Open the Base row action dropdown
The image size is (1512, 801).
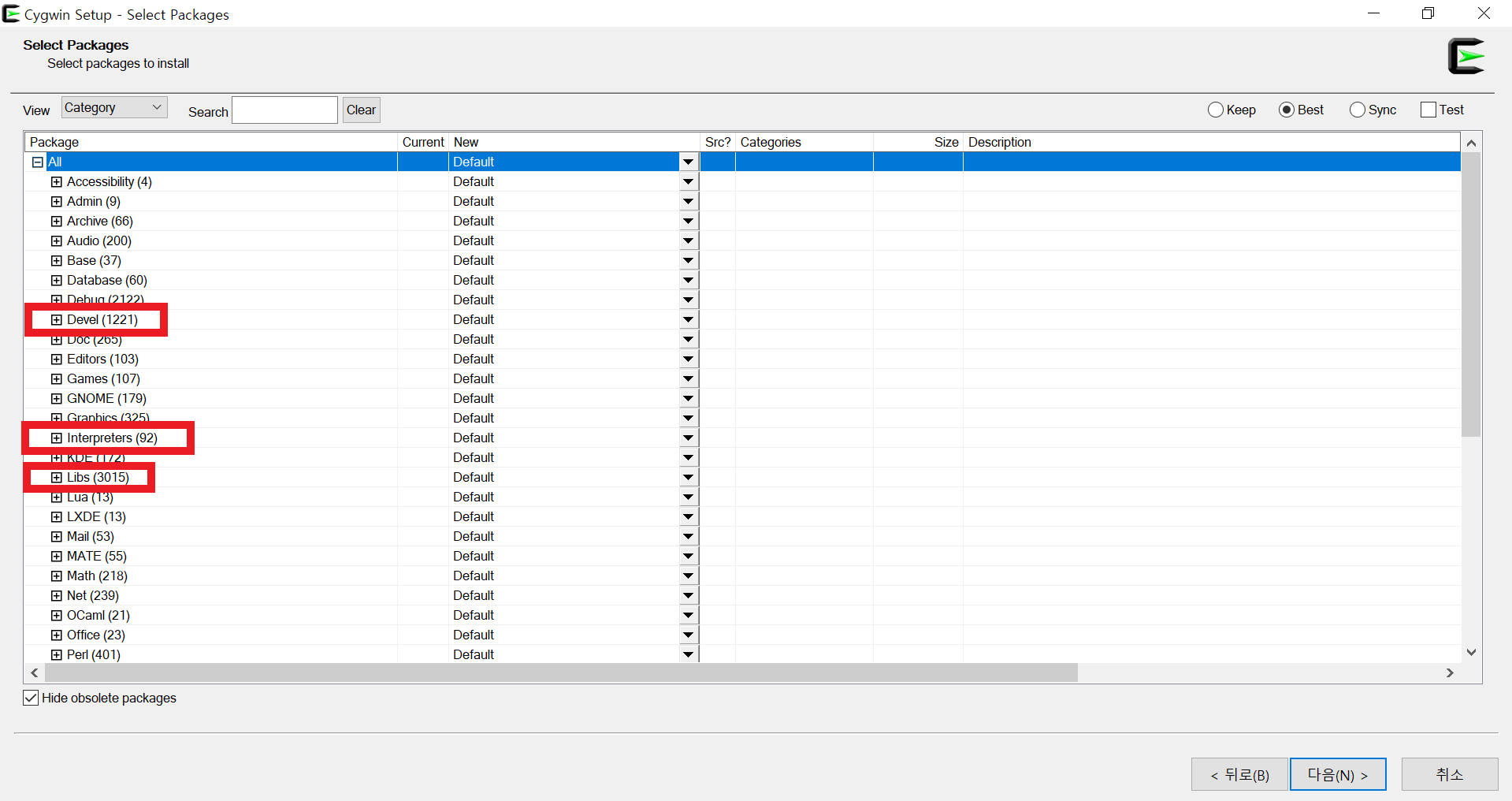(x=689, y=261)
